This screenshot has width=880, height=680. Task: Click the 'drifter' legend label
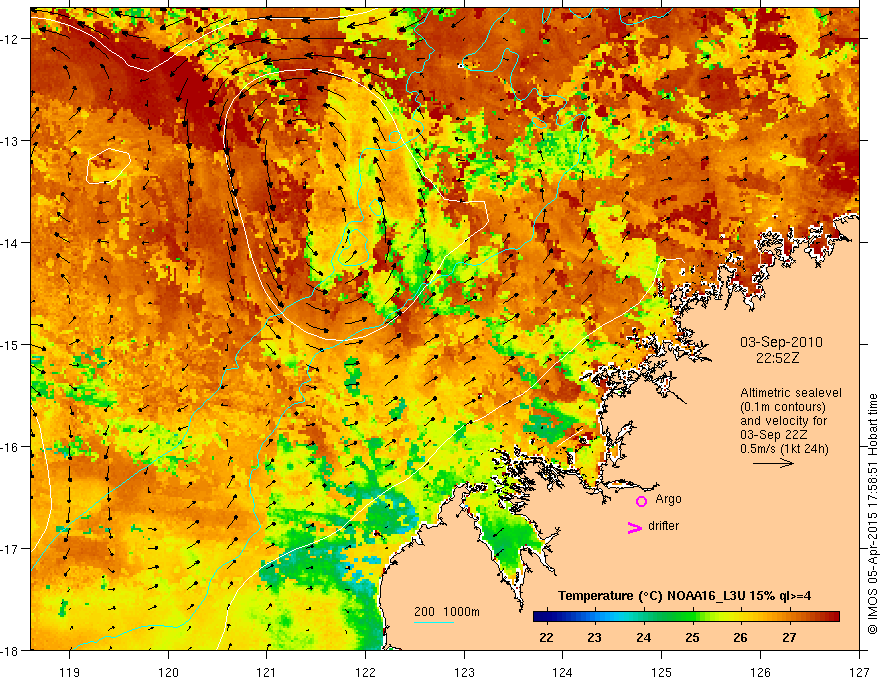click(x=663, y=526)
